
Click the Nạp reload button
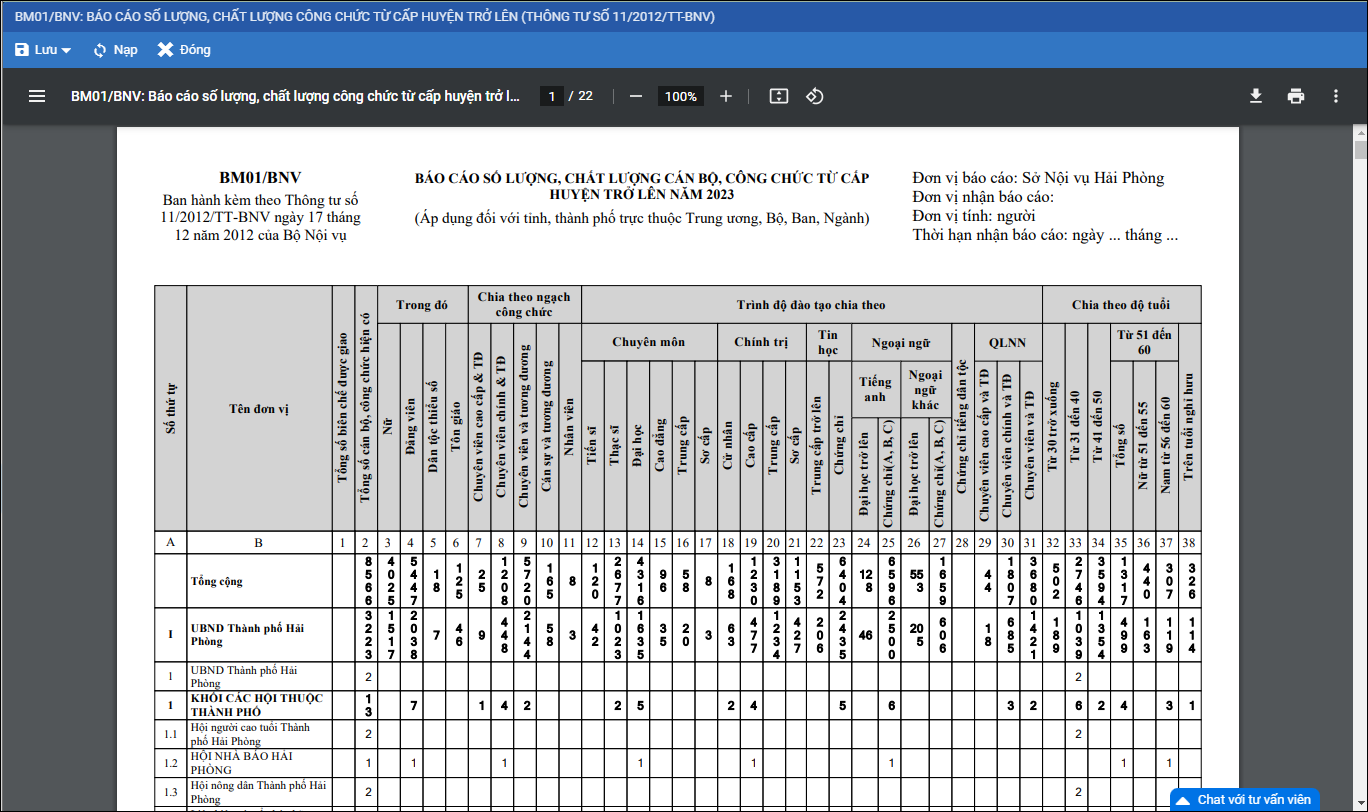point(115,50)
